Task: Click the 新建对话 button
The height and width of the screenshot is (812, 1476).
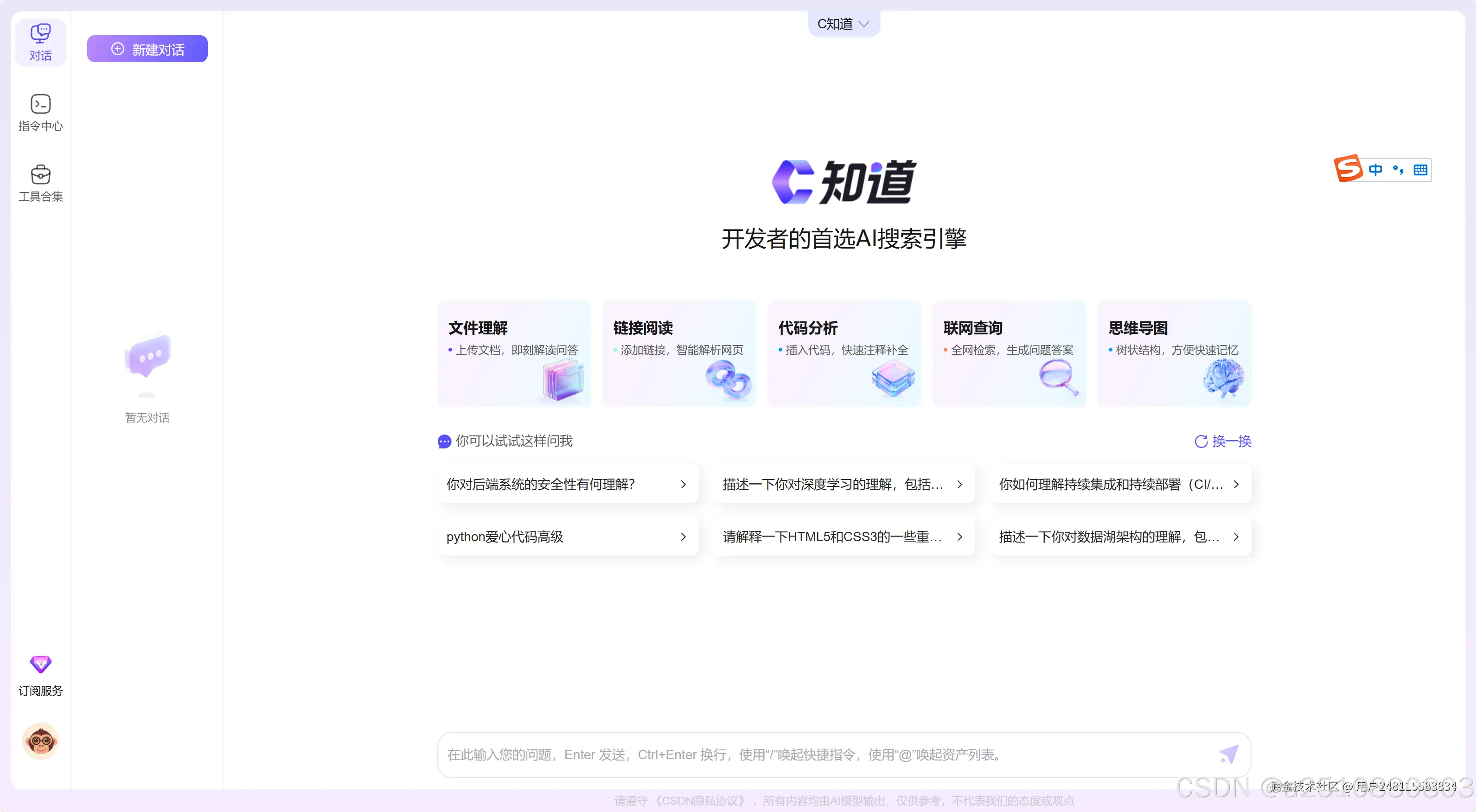Action: [x=147, y=49]
